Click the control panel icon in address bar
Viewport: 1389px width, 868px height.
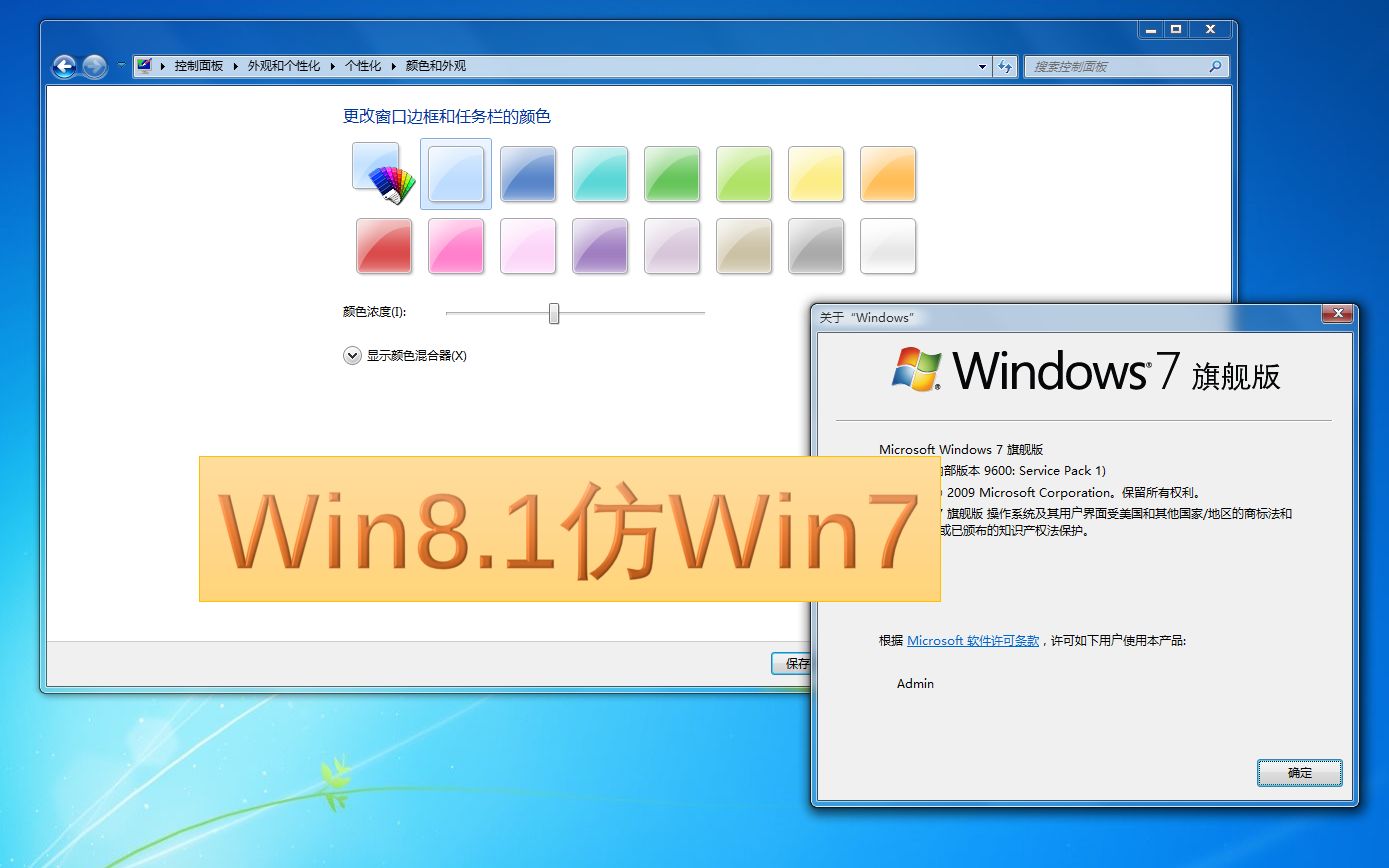pos(145,66)
